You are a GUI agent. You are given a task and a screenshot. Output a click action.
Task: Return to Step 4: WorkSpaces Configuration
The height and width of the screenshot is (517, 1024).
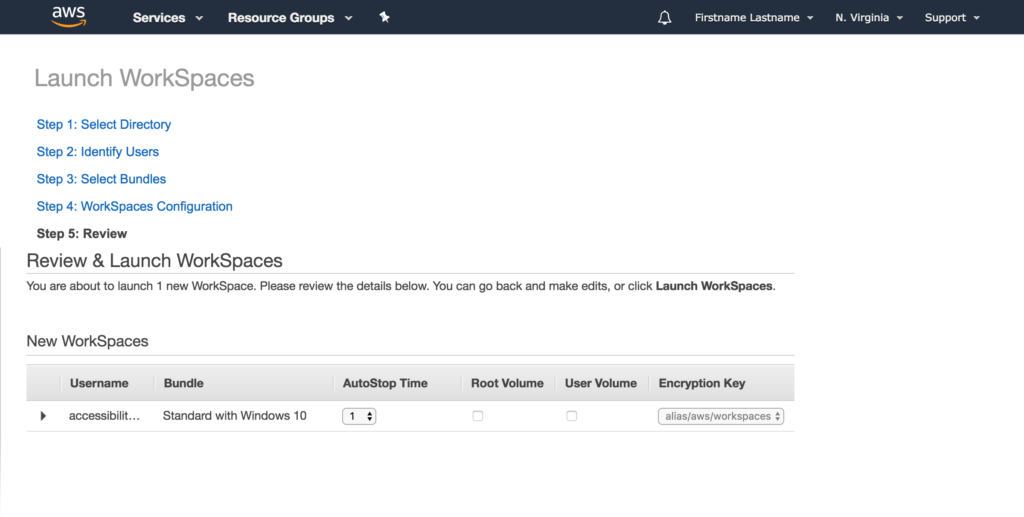(x=135, y=206)
